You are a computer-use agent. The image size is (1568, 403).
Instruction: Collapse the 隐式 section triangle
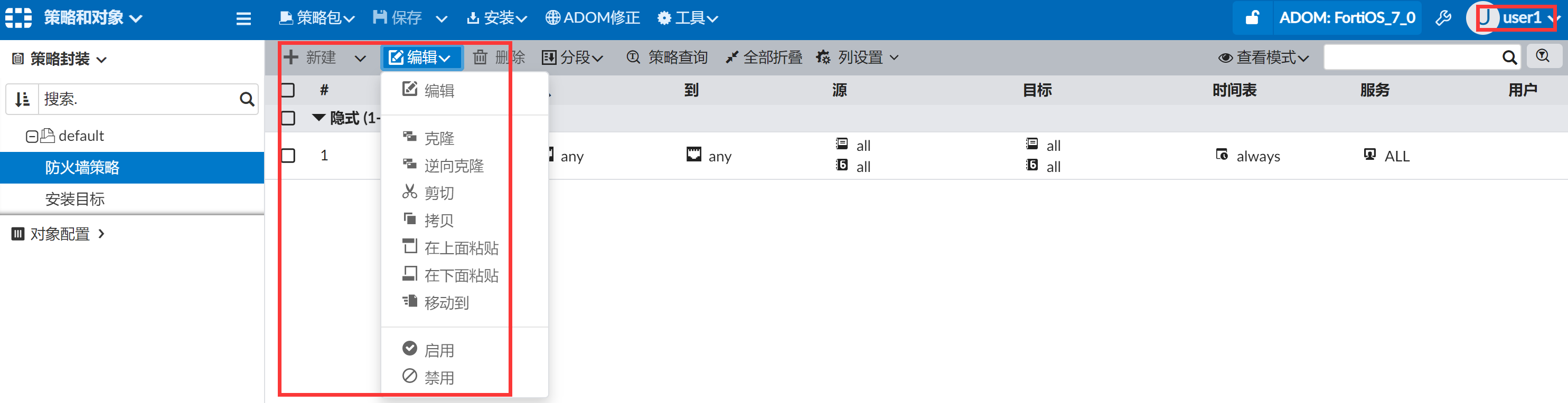coord(318,118)
